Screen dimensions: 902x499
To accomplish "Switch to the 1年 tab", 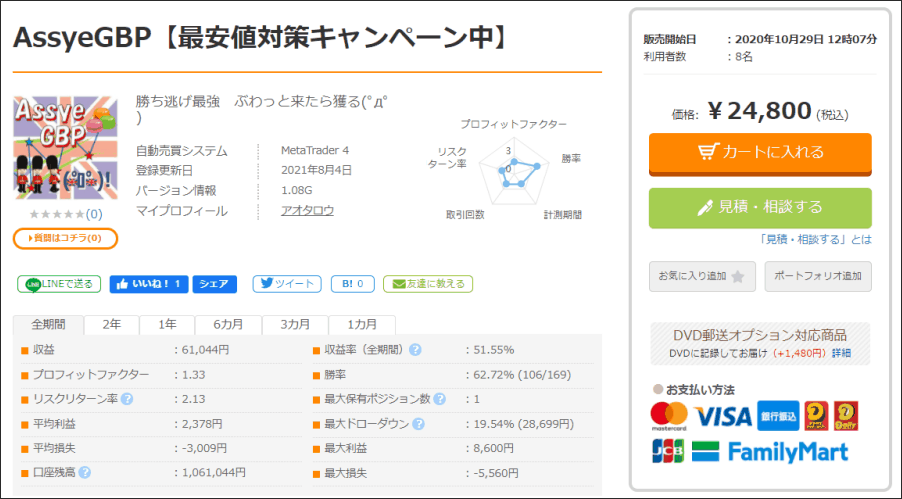I will pyautogui.click(x=167, y=325).
